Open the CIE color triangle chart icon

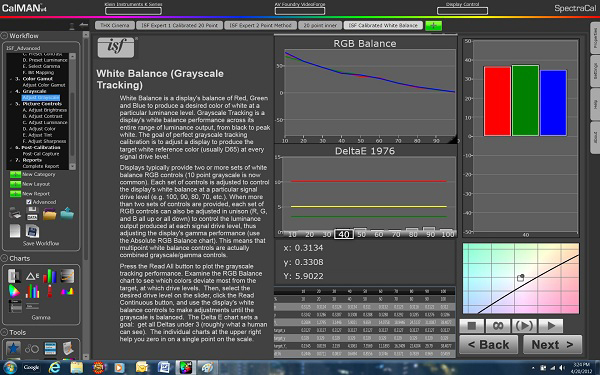[x=14, y=292]
